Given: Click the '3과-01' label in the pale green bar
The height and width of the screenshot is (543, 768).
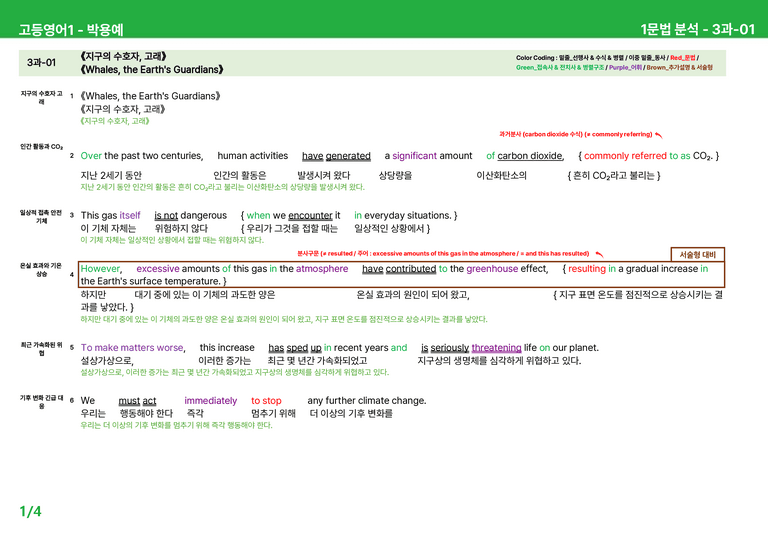Looking at the screenshot, I should pos(42,63).
